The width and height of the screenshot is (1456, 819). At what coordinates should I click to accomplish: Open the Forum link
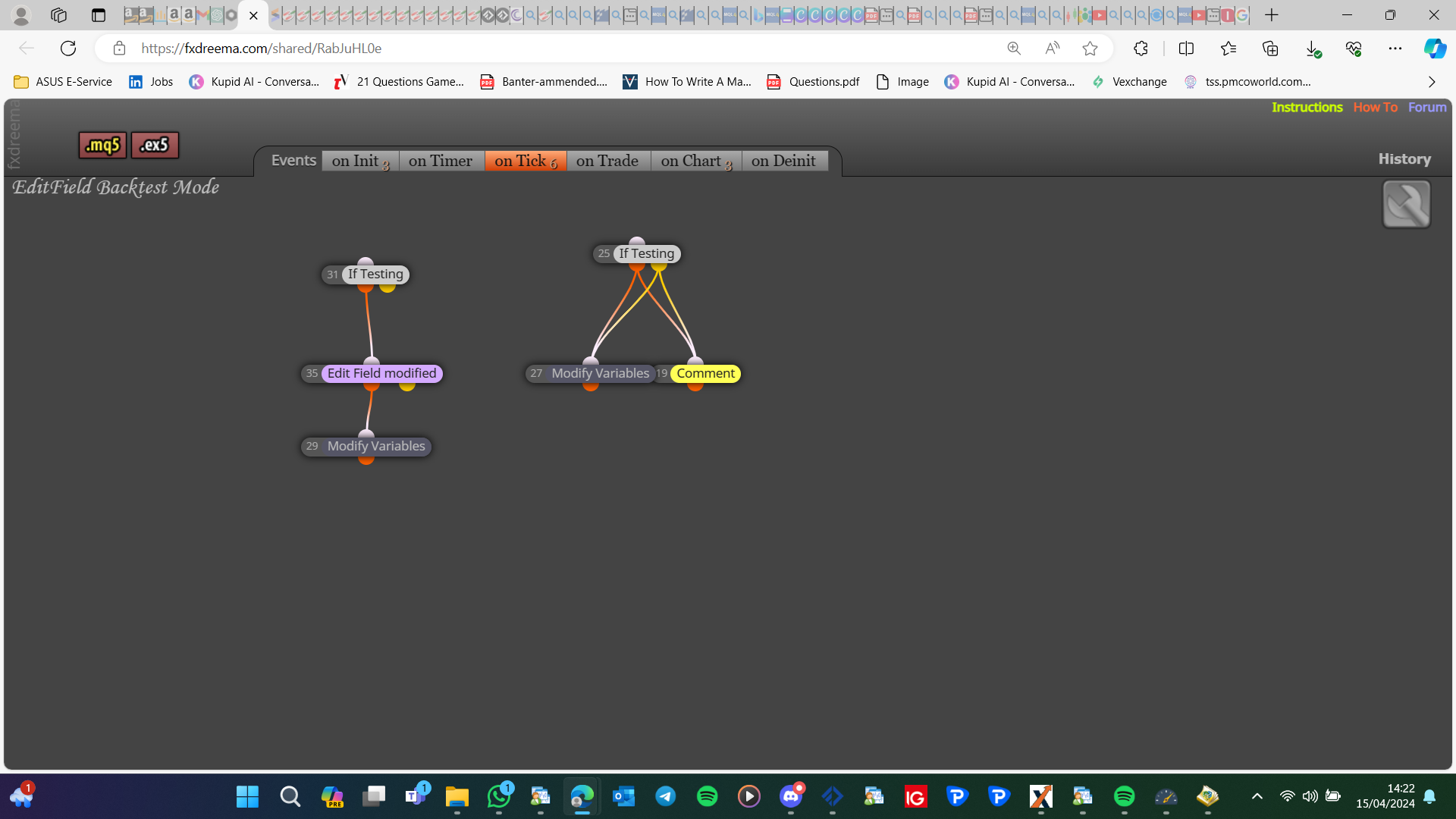(1427, 107)
